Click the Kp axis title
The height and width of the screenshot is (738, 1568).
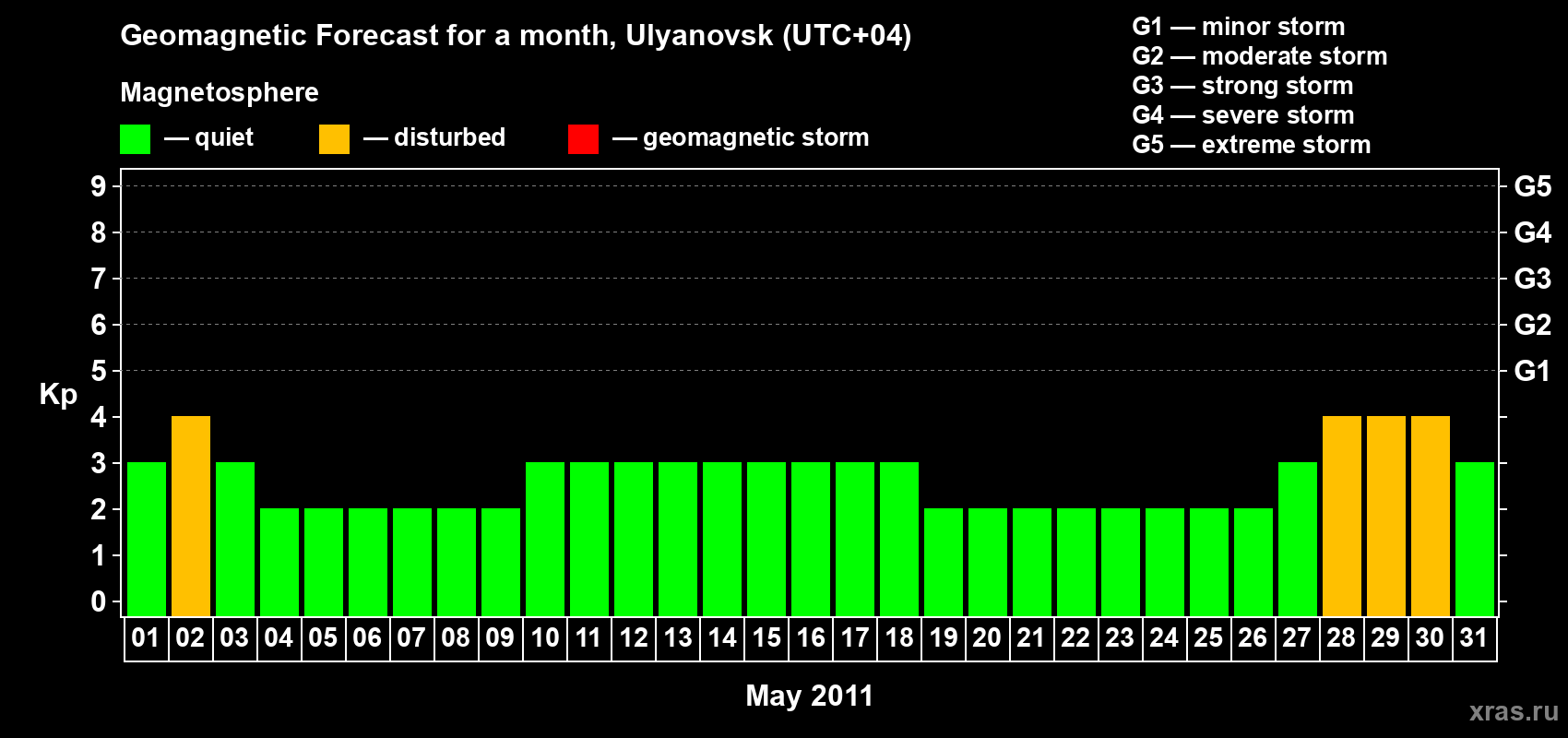point(58,395)
